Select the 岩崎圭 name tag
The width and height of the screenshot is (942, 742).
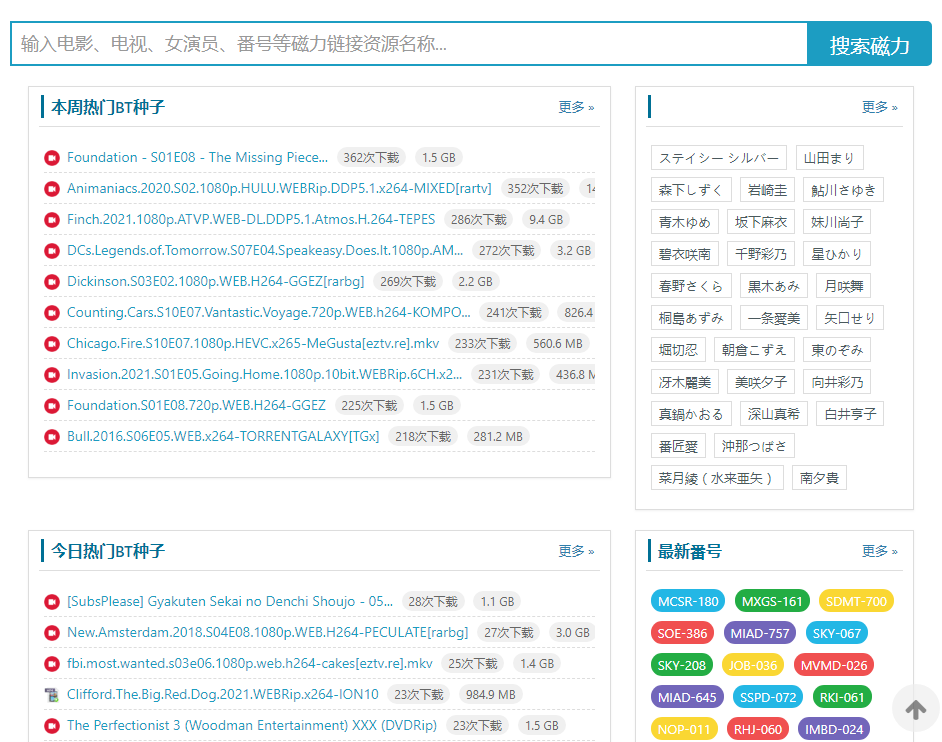pyautogui.click(x=767, y=190)
